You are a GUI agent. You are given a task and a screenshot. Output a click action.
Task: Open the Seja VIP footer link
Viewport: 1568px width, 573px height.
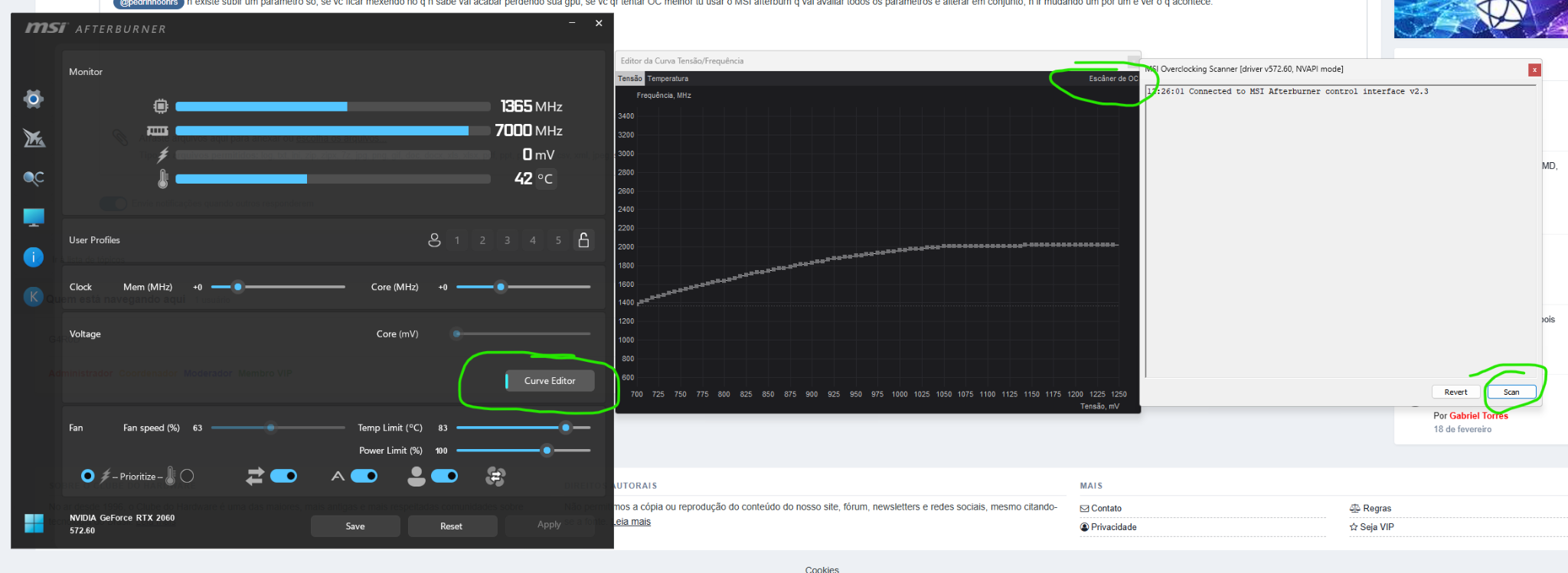(x=1371, y=527)
